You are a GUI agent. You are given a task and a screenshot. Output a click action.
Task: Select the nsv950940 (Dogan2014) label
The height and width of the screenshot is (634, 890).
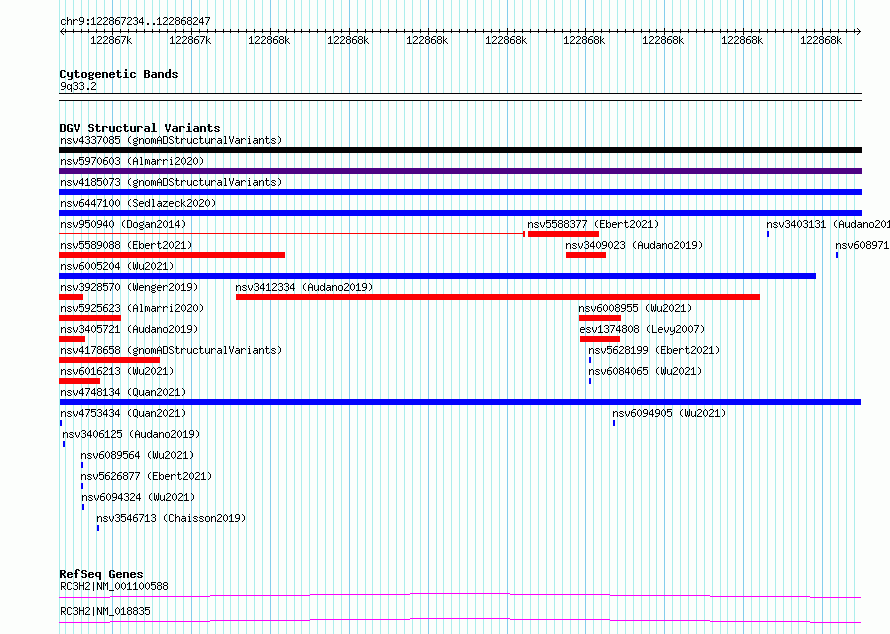[x=123, y=224]
